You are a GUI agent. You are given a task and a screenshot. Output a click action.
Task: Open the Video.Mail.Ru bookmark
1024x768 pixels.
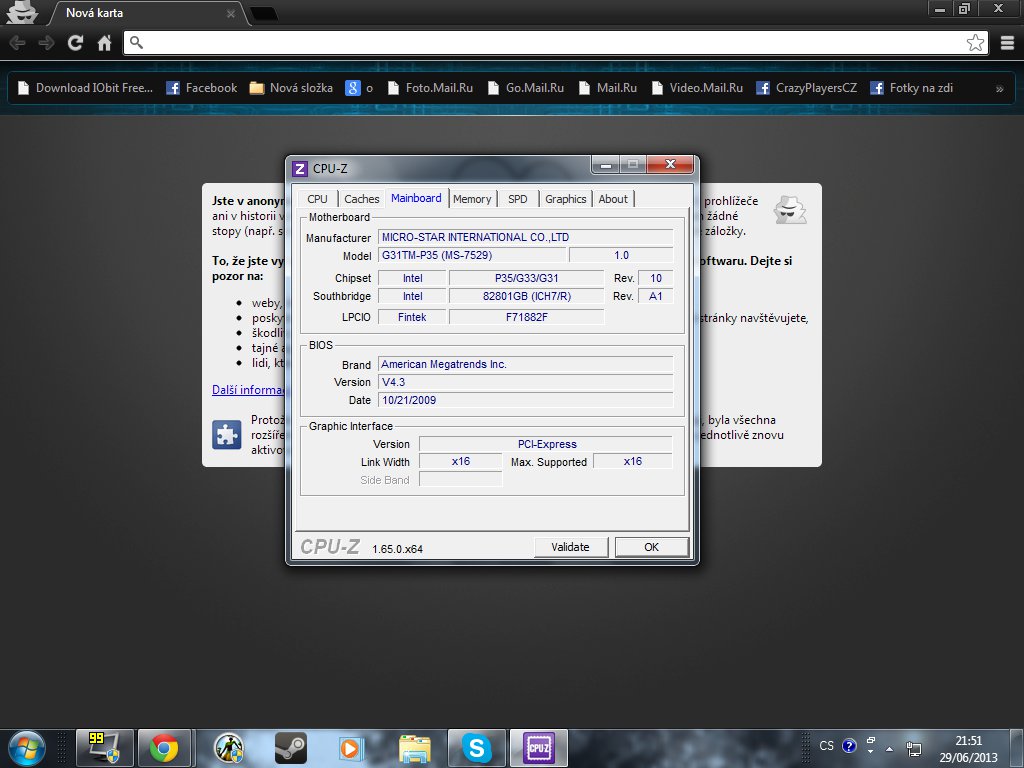(697, 88)
